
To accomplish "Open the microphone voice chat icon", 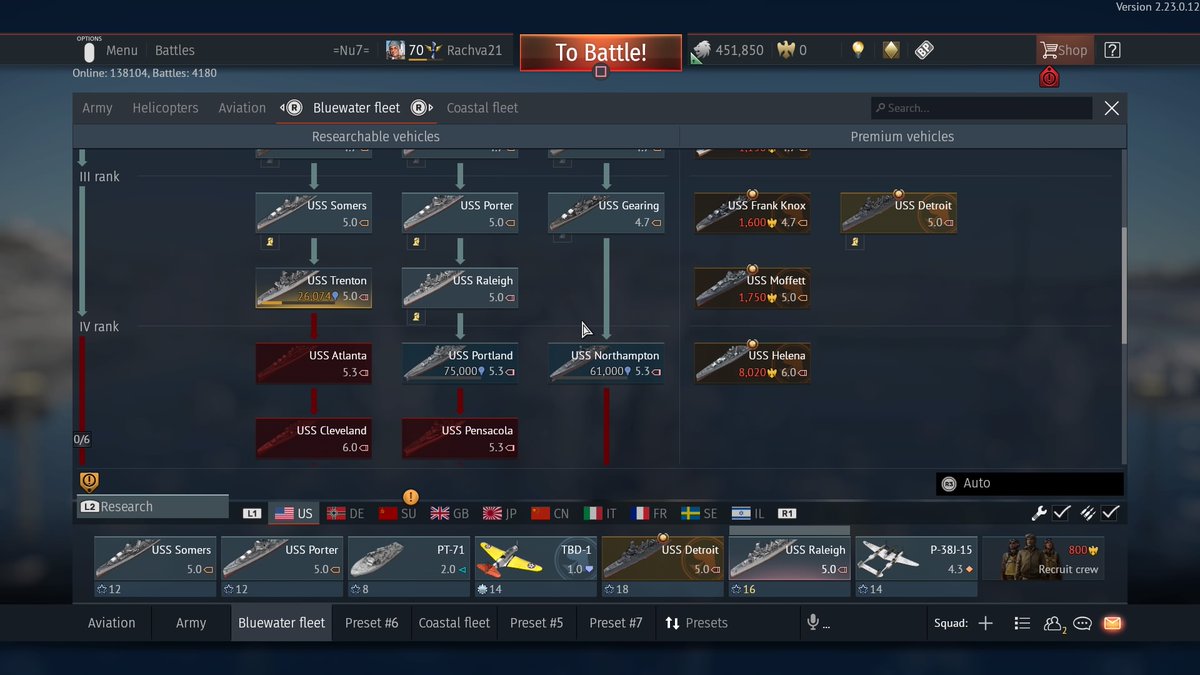I will (x=813, y=623).
